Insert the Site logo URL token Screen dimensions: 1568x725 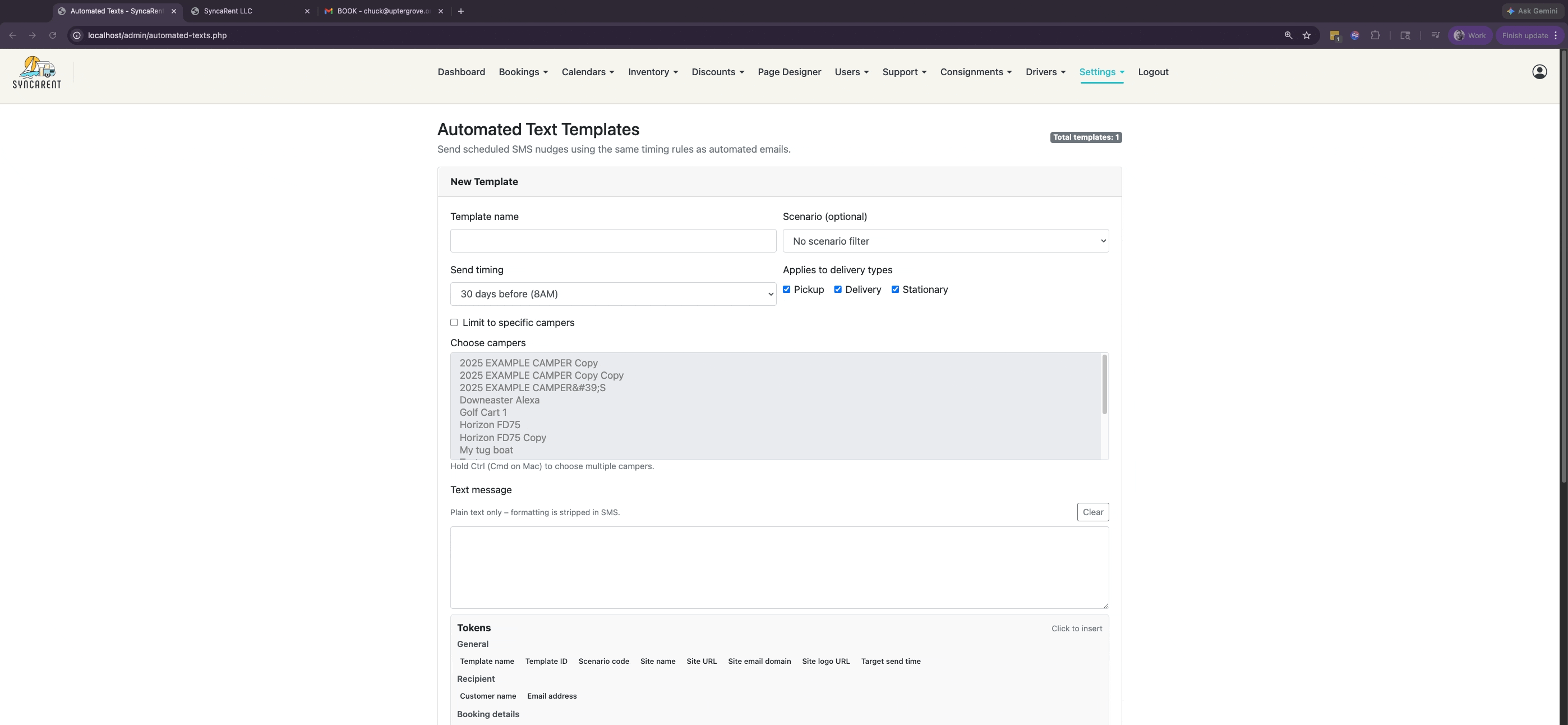[825, 661]
